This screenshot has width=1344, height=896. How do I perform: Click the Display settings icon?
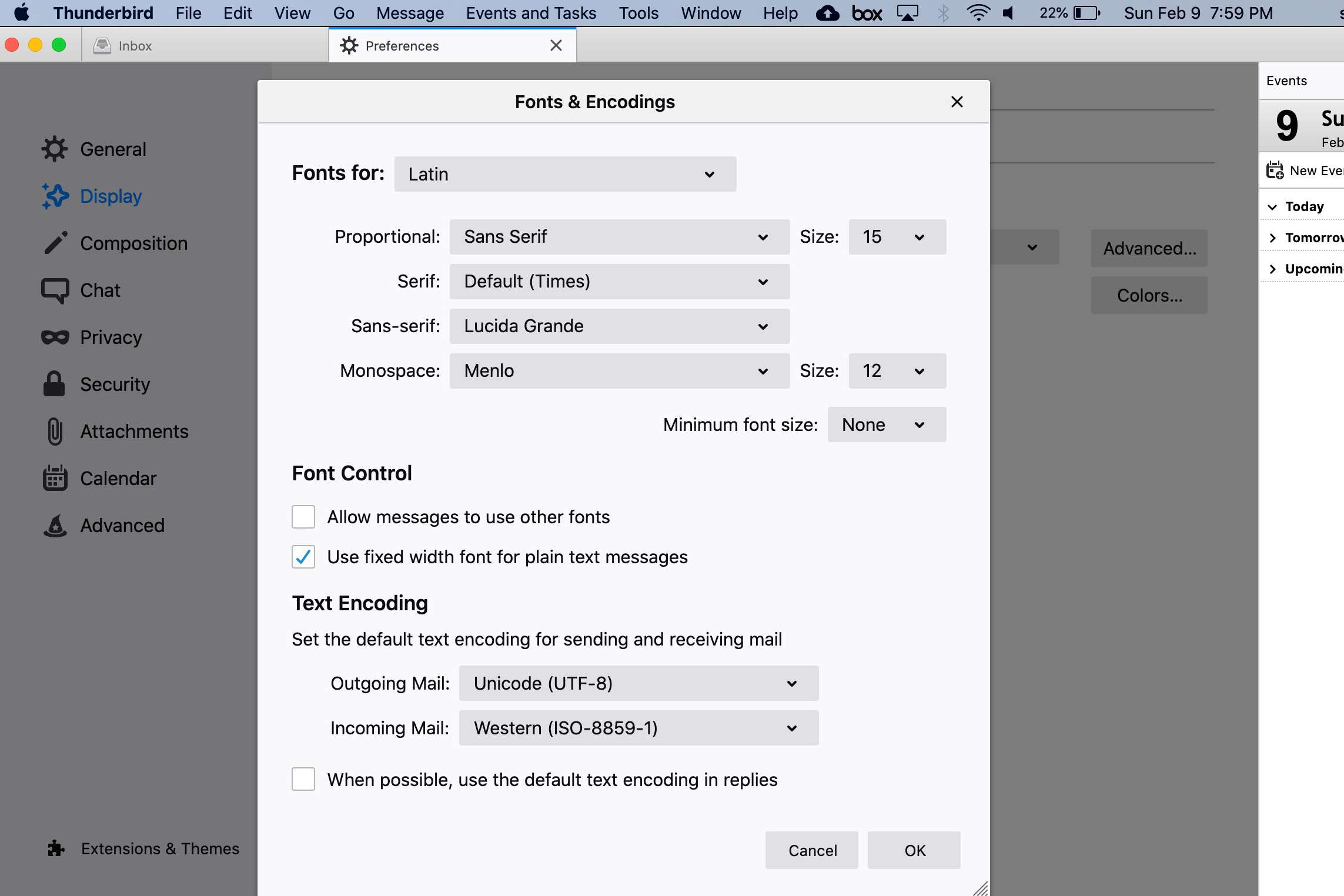pos(54,196)
